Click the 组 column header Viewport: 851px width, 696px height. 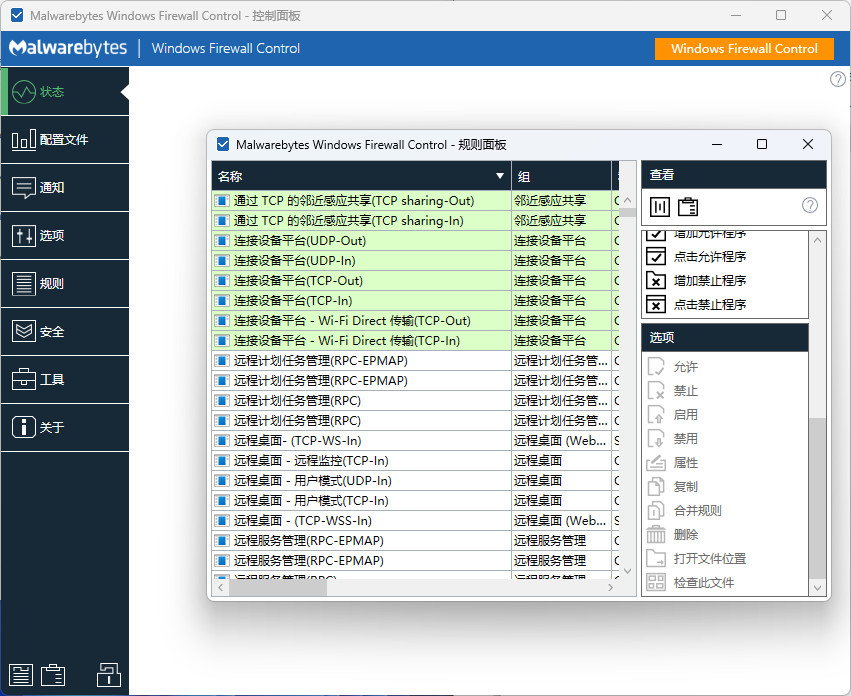click(561, 176)
